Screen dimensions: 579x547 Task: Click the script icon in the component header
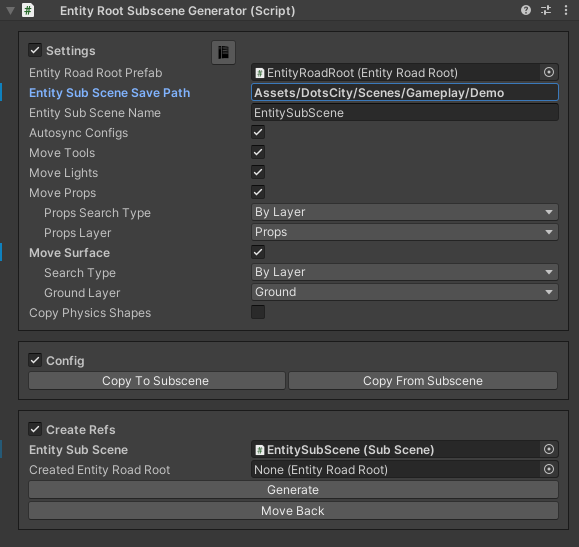(x=28, y=10)
